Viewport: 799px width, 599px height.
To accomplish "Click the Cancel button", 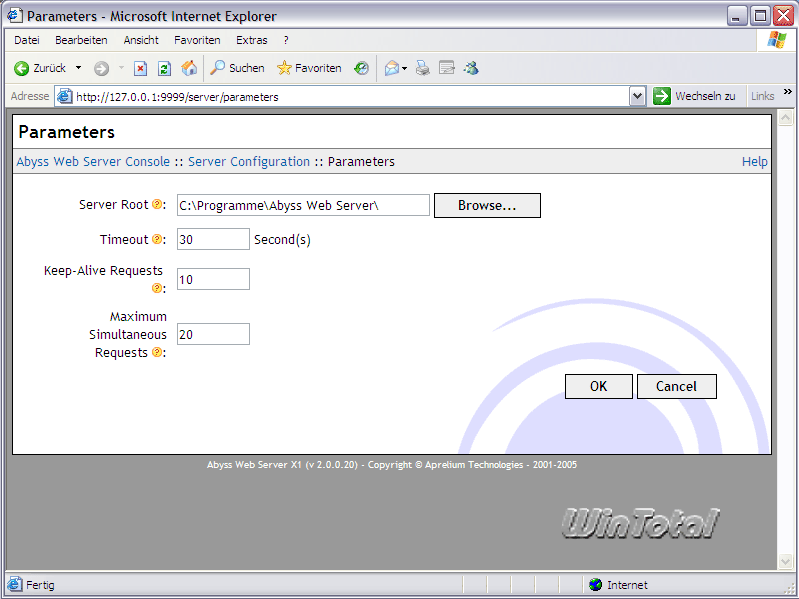I will pyautogui.click(x=677, y=387).
